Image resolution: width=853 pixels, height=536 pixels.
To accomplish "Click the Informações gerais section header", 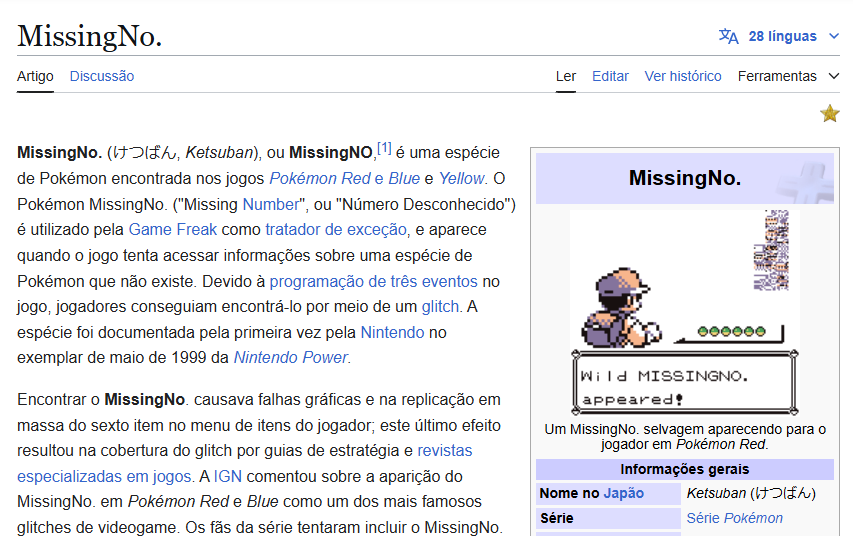I will pos(684,469).
